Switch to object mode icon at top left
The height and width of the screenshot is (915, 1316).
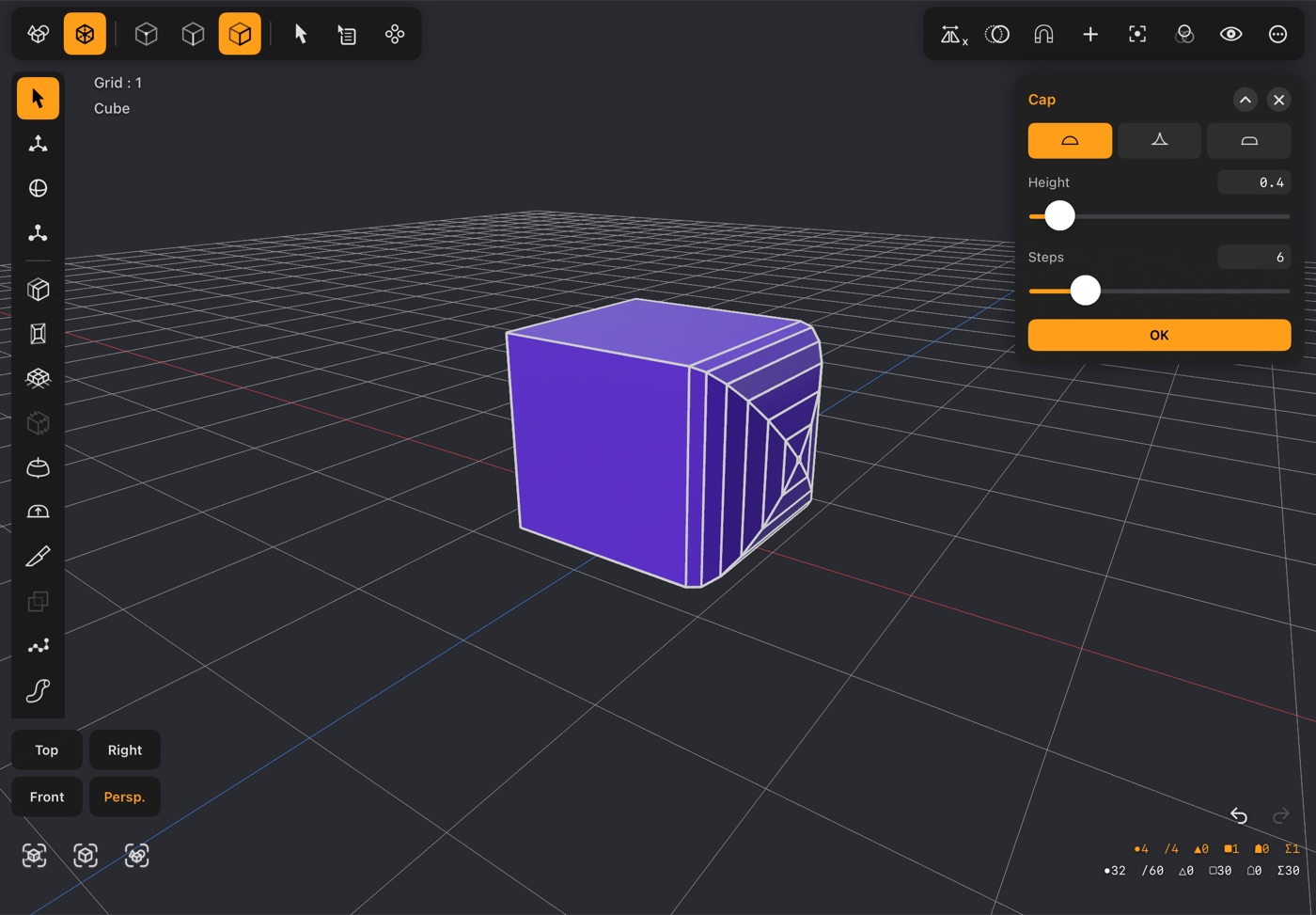(38, 34)
